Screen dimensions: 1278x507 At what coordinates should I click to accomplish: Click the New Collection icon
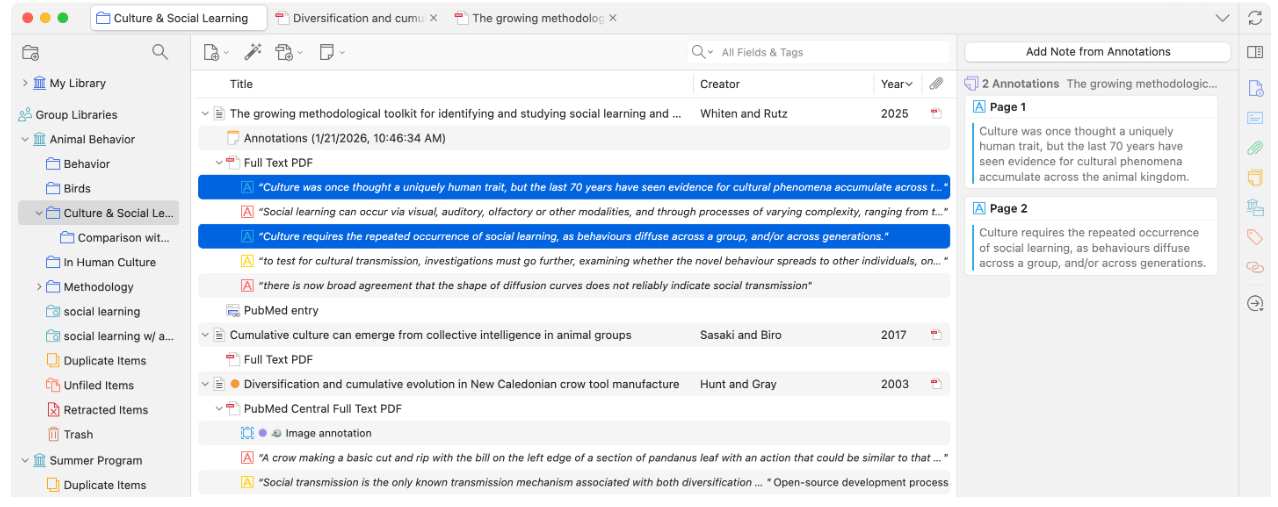point(31,52)
